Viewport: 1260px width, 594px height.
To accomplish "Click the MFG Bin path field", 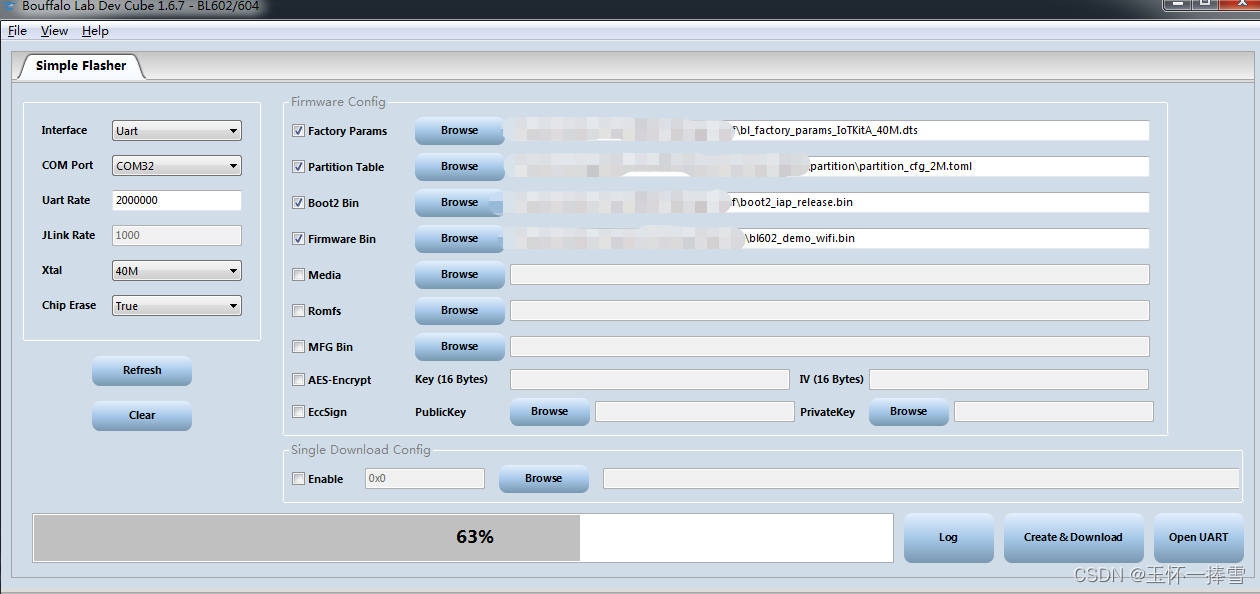I will 830,347.
